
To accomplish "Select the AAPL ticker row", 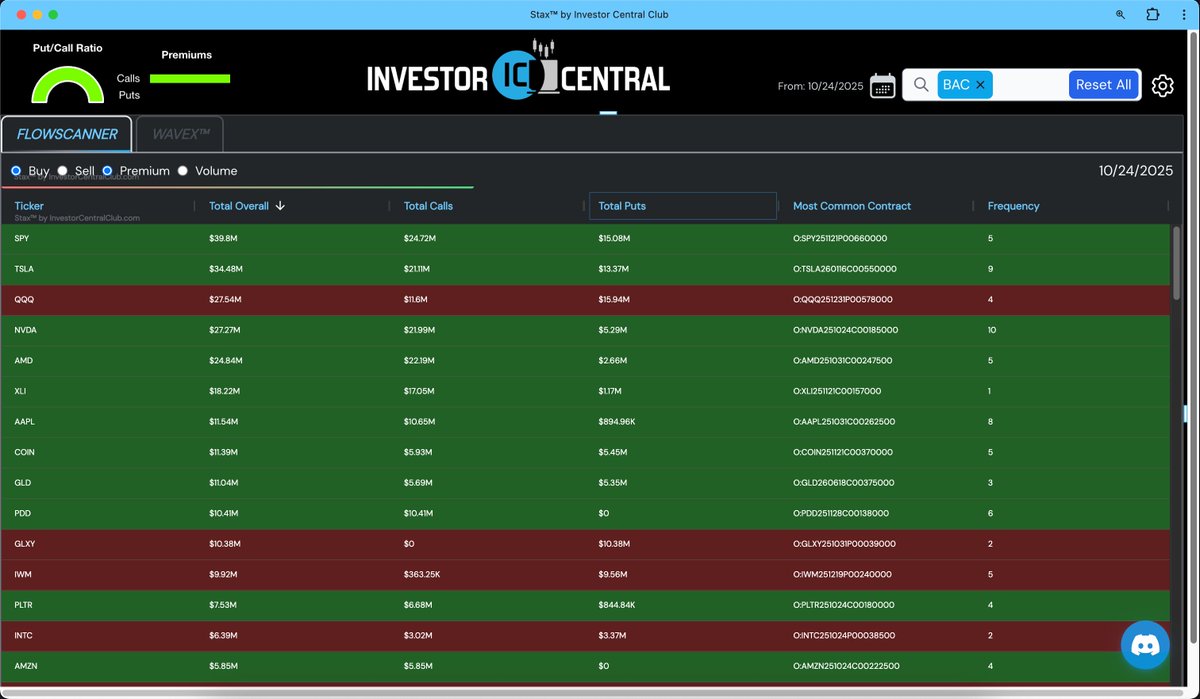I will point(585,422).
